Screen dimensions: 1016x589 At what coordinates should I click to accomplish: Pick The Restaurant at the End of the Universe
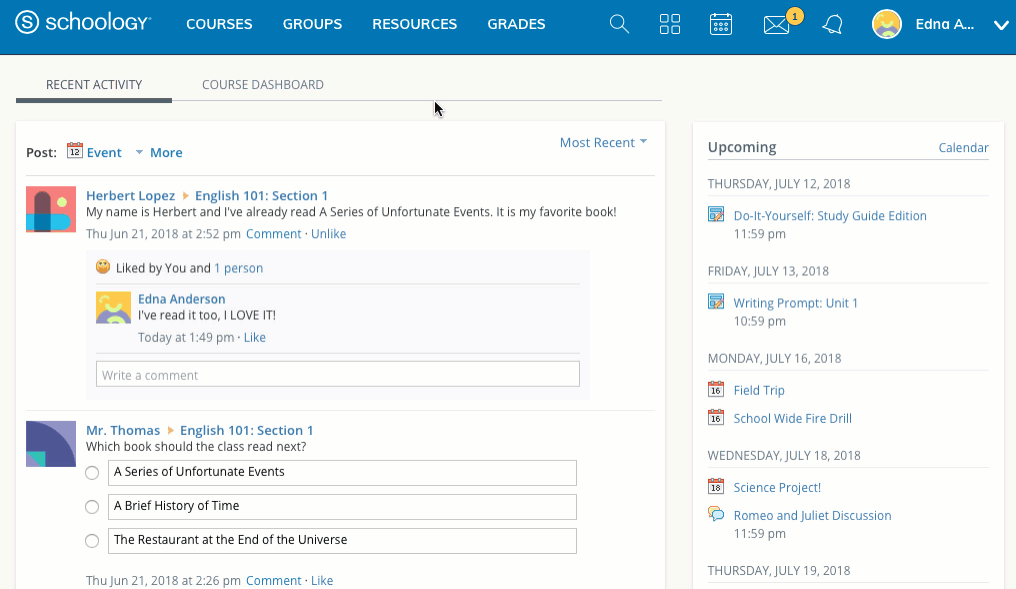[x=91, y=541]
